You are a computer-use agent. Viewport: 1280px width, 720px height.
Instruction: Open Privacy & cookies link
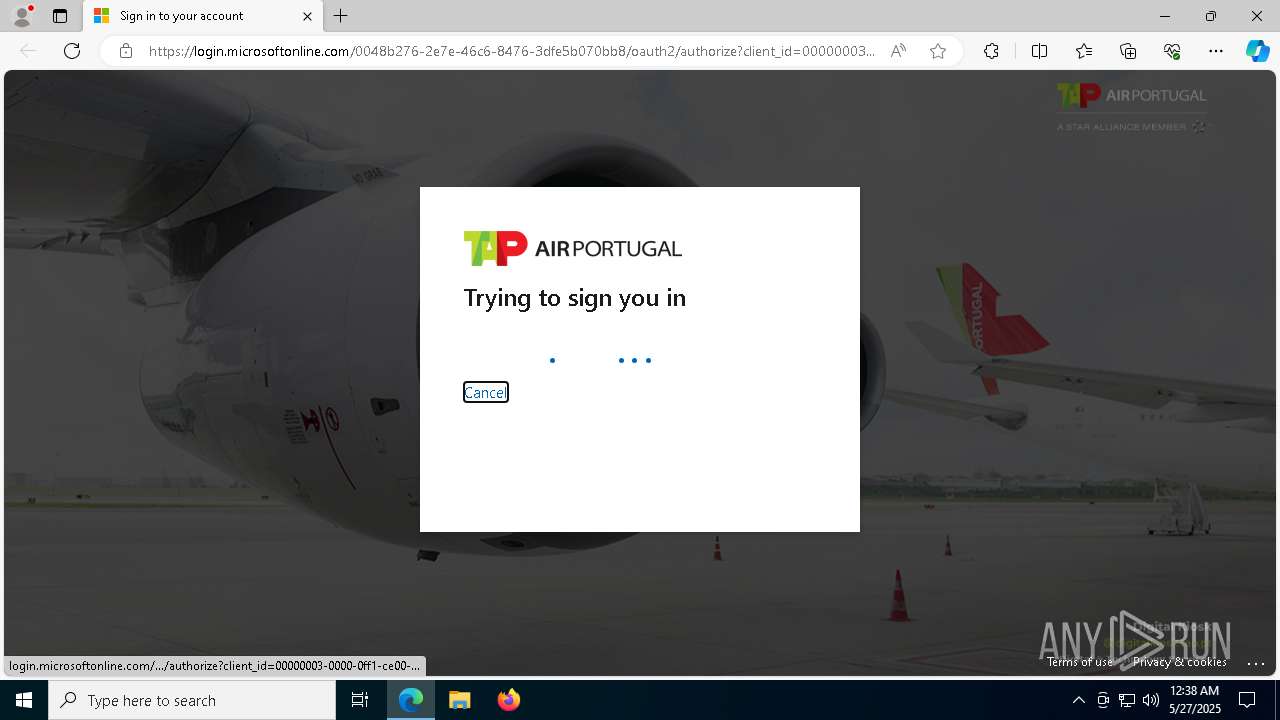[1180, 662]
